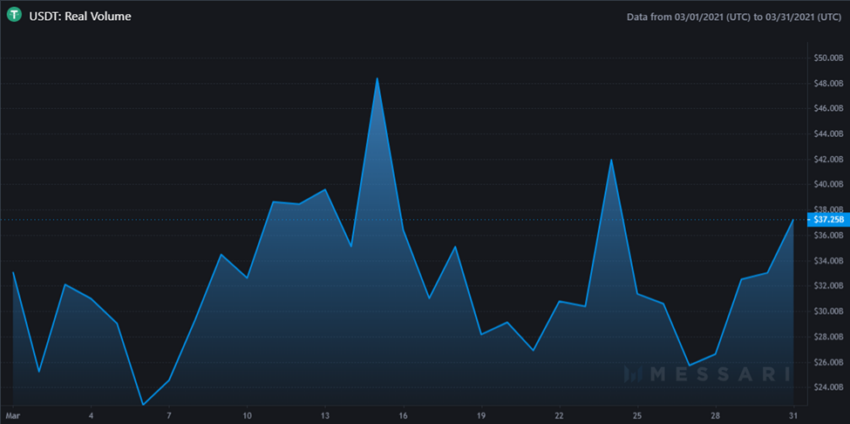850x424 pixels.
Task: Click the March 6 lowest volume point
Action: pyautogui.click(x=143, y=404)
